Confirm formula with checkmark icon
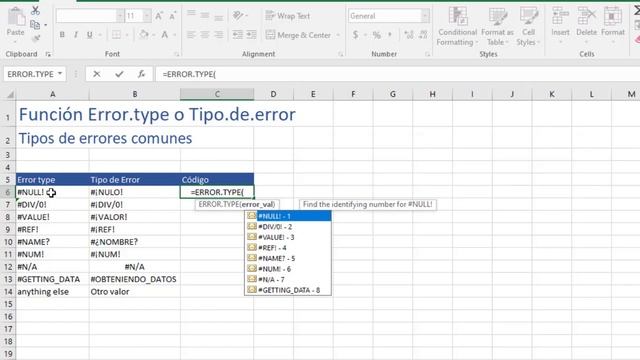Viewport: 640px width, 360px height. [119, 74]
